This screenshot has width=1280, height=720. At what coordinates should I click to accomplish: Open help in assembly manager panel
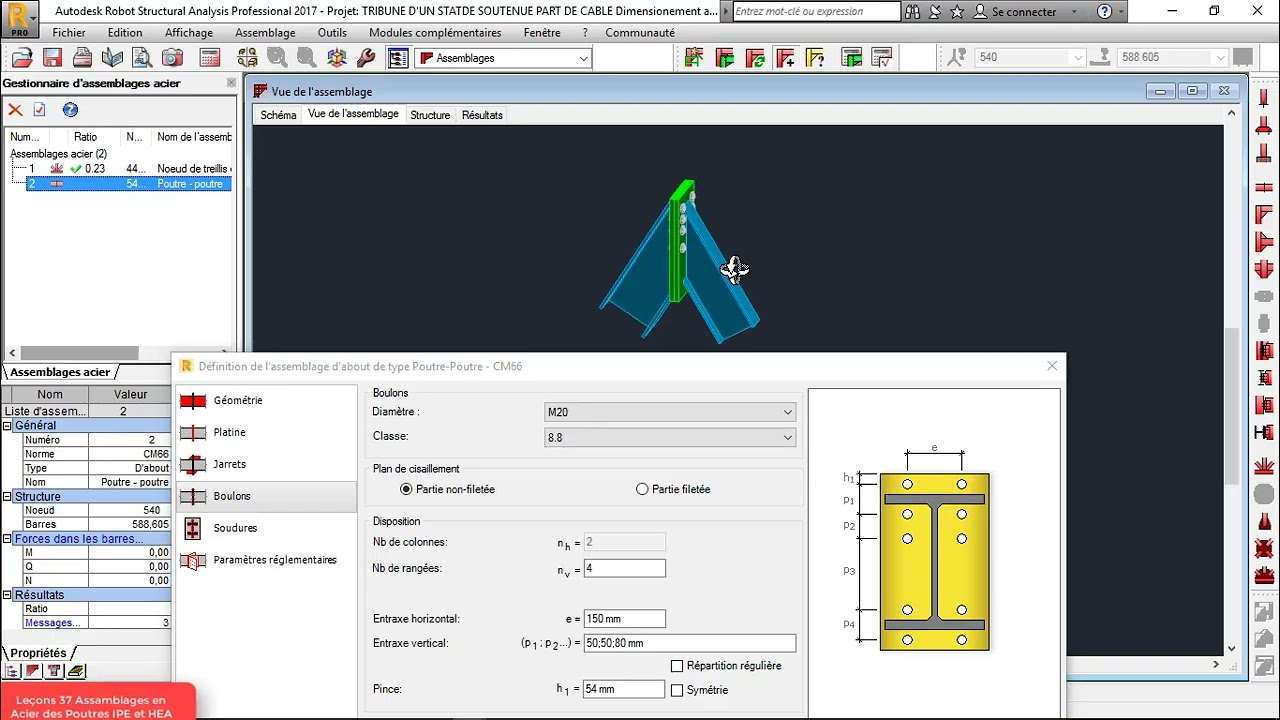[70, 110]
